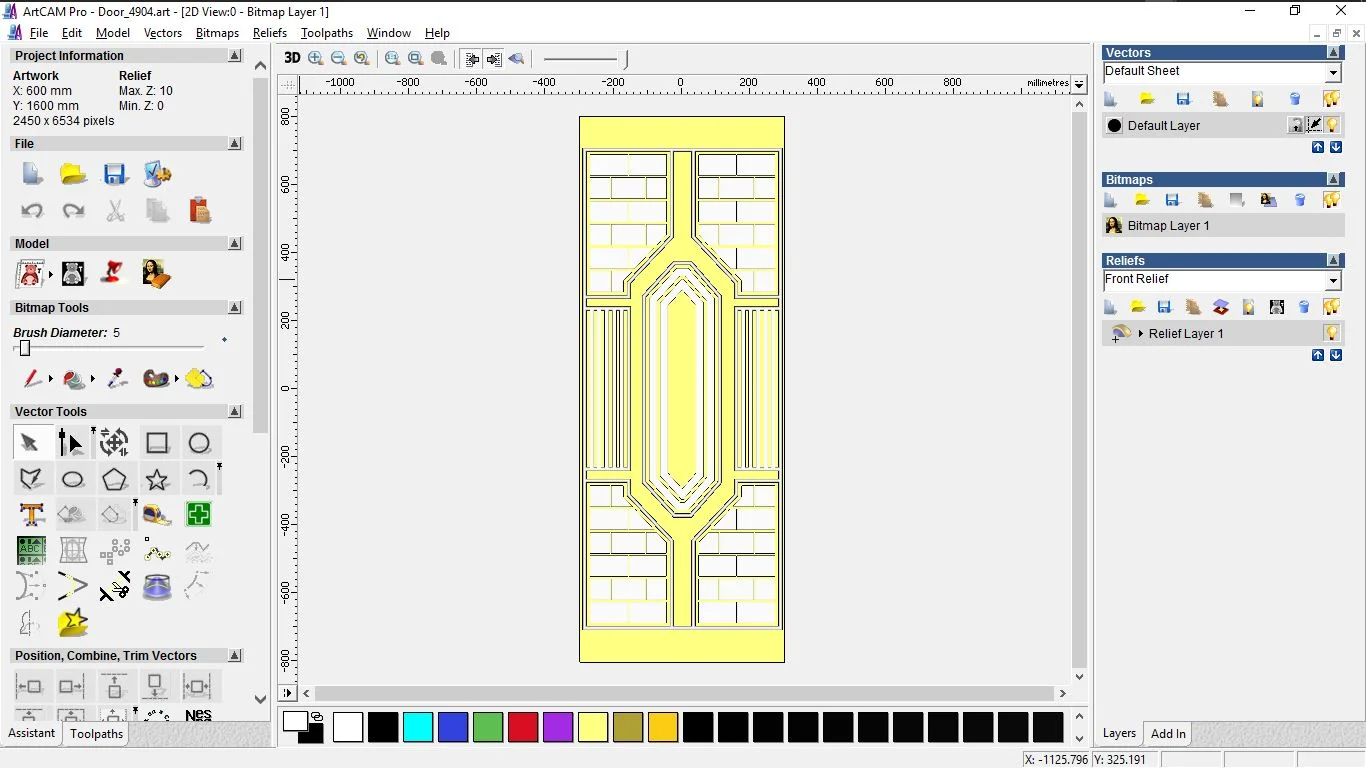Switch to 3D view mode
This screenshot has height=768, width=1366.
[291, 58]
